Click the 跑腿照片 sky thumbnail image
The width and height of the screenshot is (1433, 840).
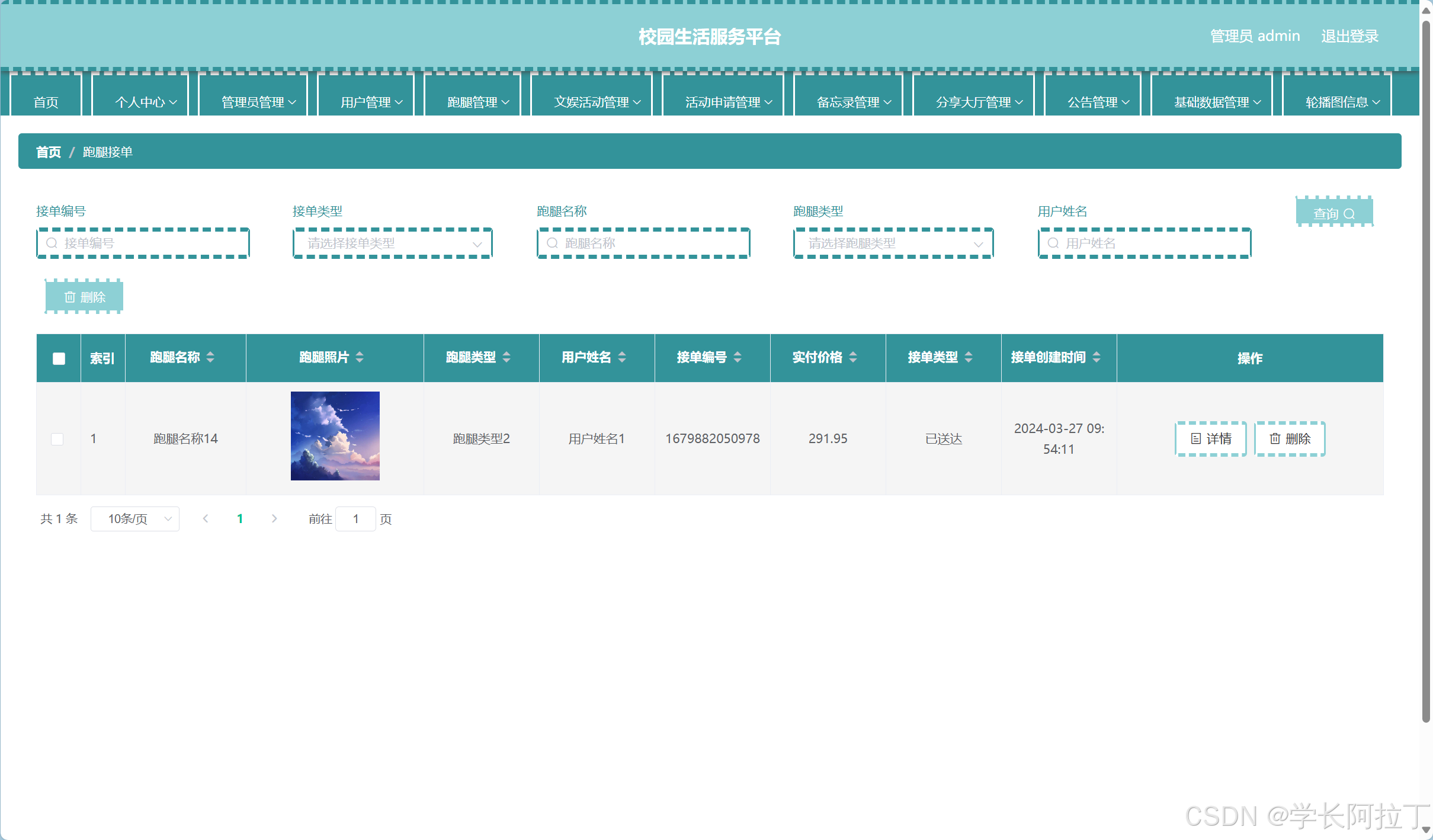click(335, 436)
